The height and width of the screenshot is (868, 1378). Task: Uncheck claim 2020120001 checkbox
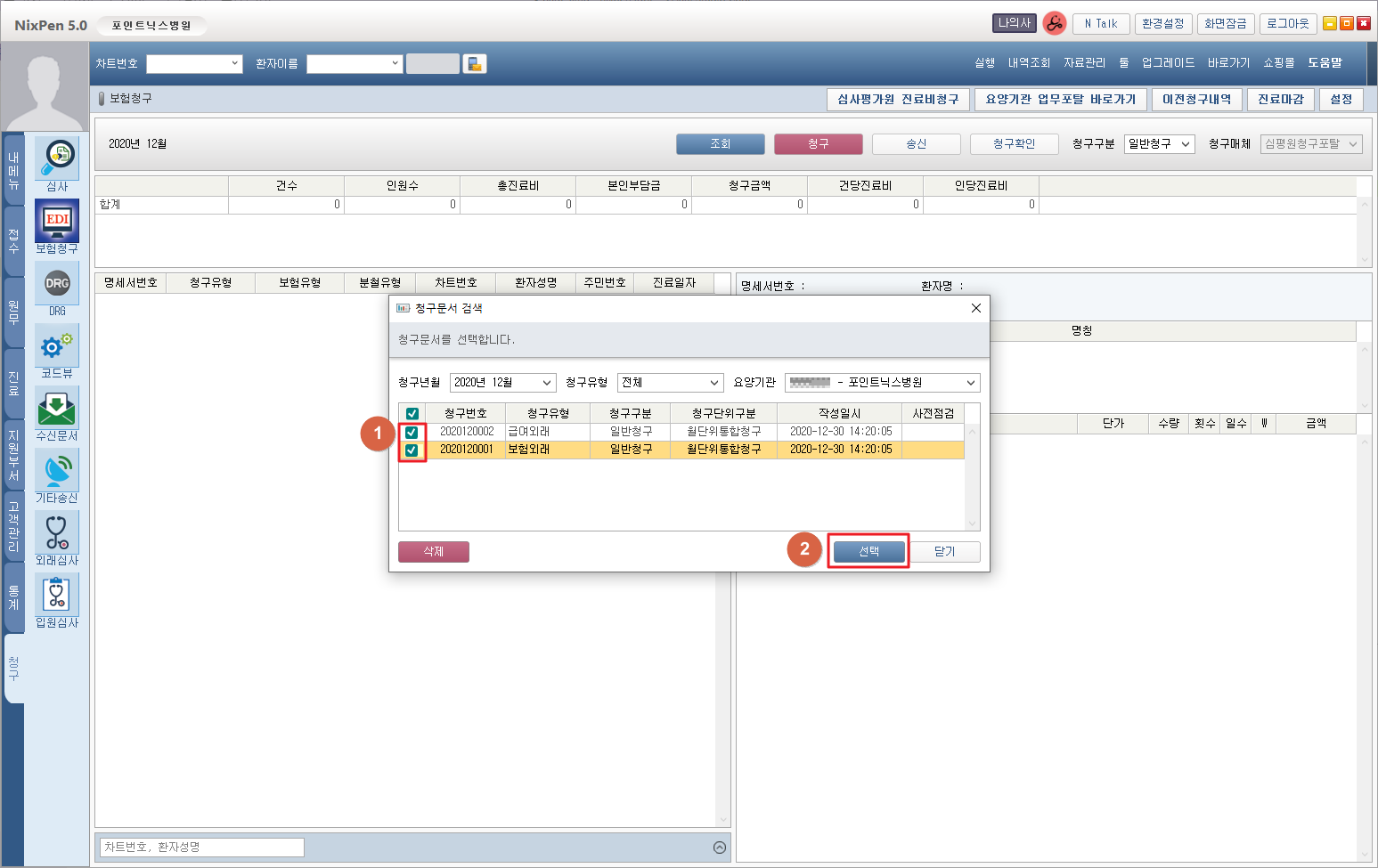tap(412, 450)
